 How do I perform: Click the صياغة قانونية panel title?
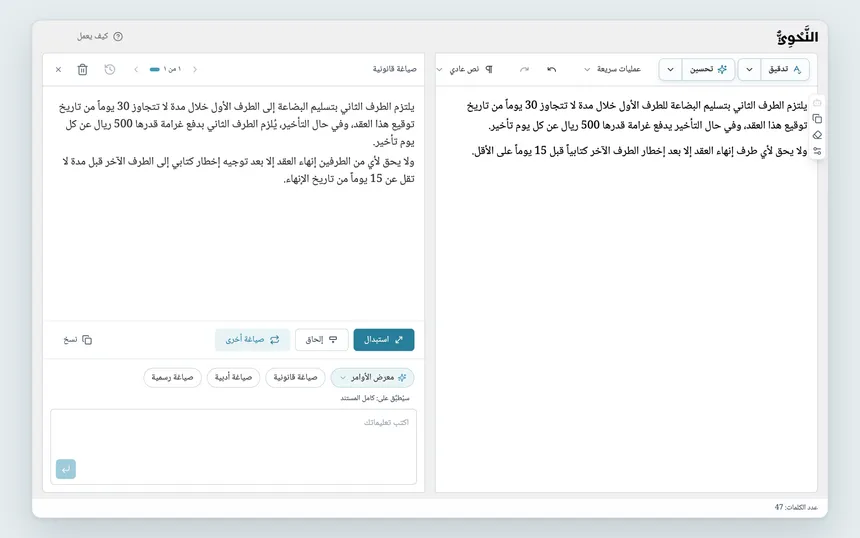tap(394, 69)
